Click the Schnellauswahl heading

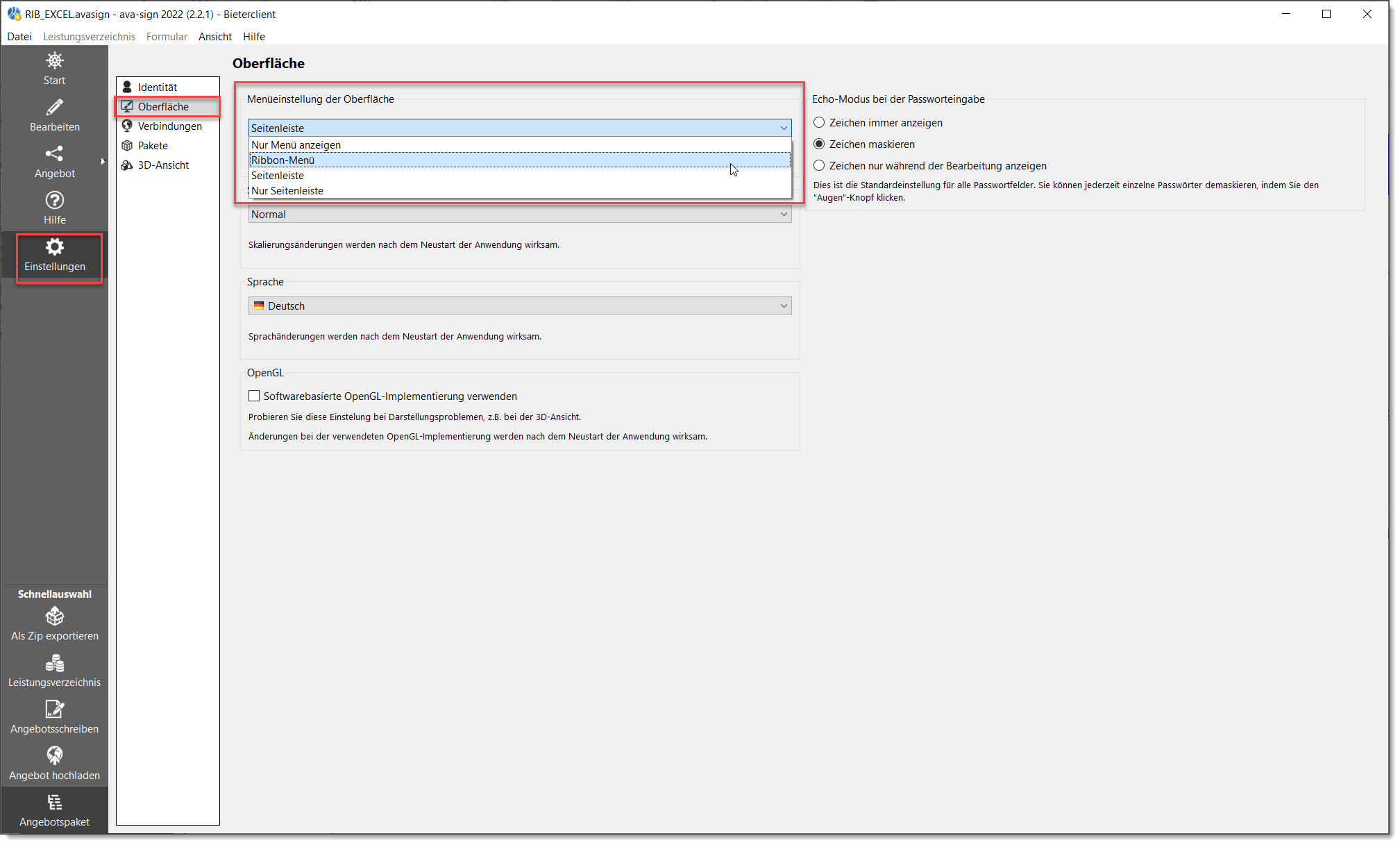[54, 594]
